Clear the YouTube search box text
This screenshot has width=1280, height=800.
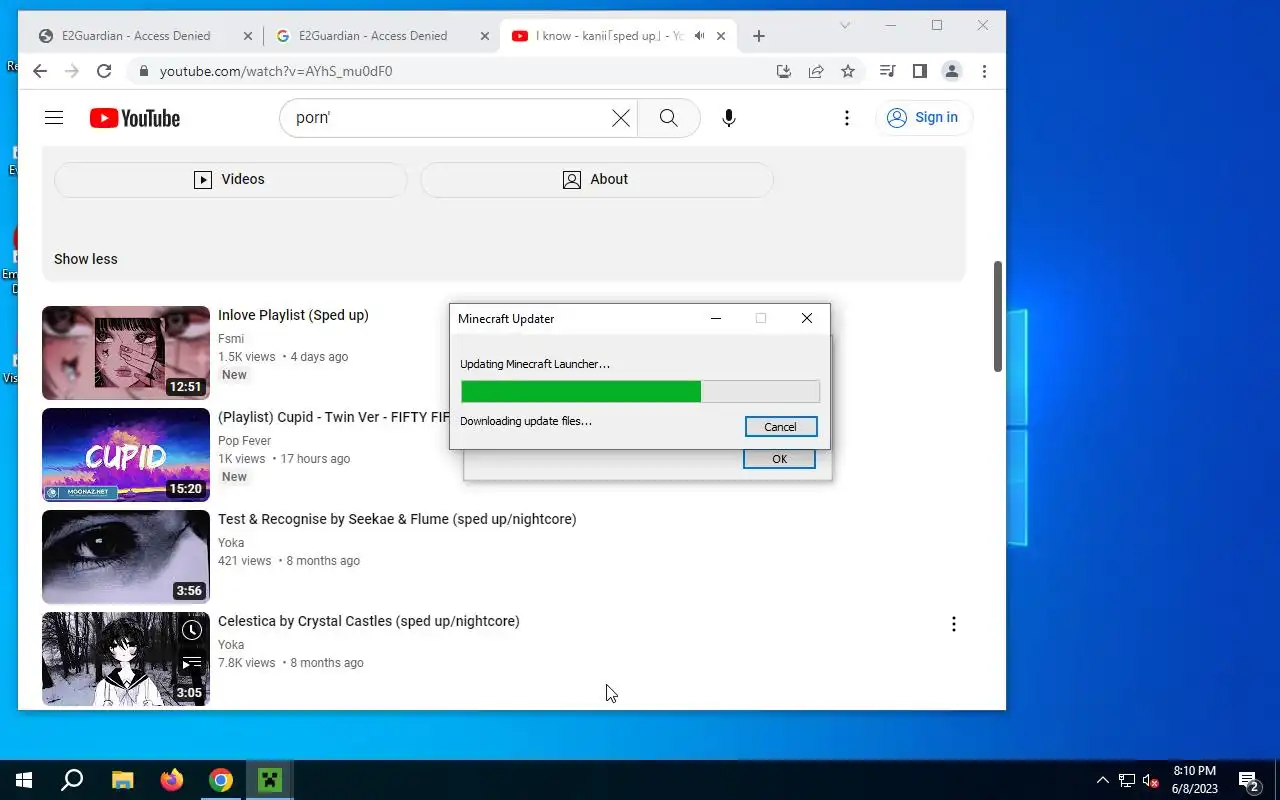pos(621,118)
